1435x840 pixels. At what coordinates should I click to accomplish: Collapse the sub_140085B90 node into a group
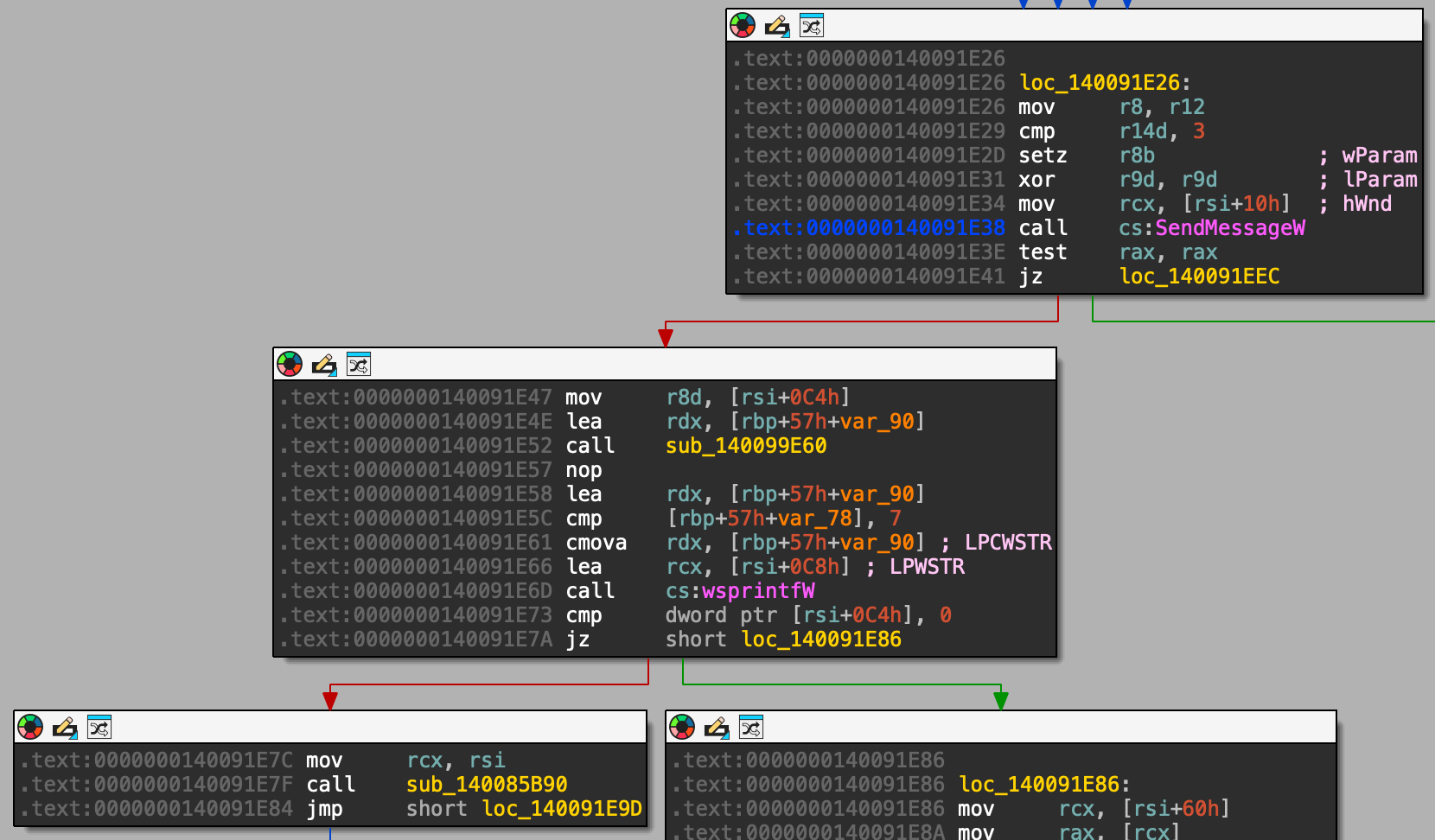[x=100, y=727]
